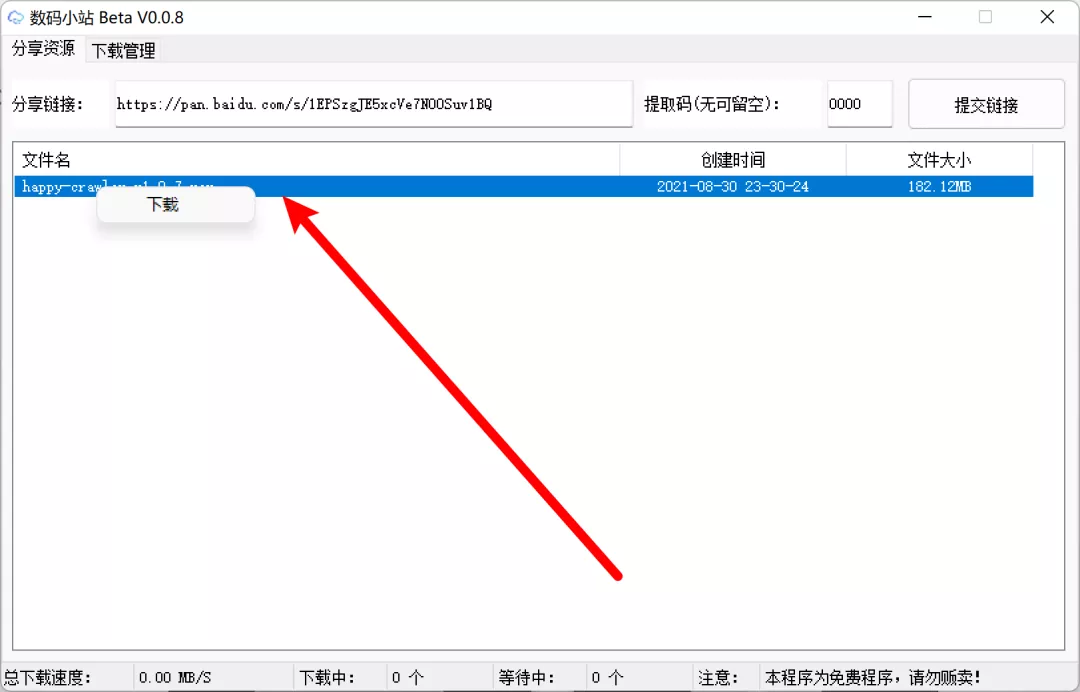Screen dimensions: 1080x692
Task: Click the 0.00 MB/S speed value
Action: (x=175, y=678)
